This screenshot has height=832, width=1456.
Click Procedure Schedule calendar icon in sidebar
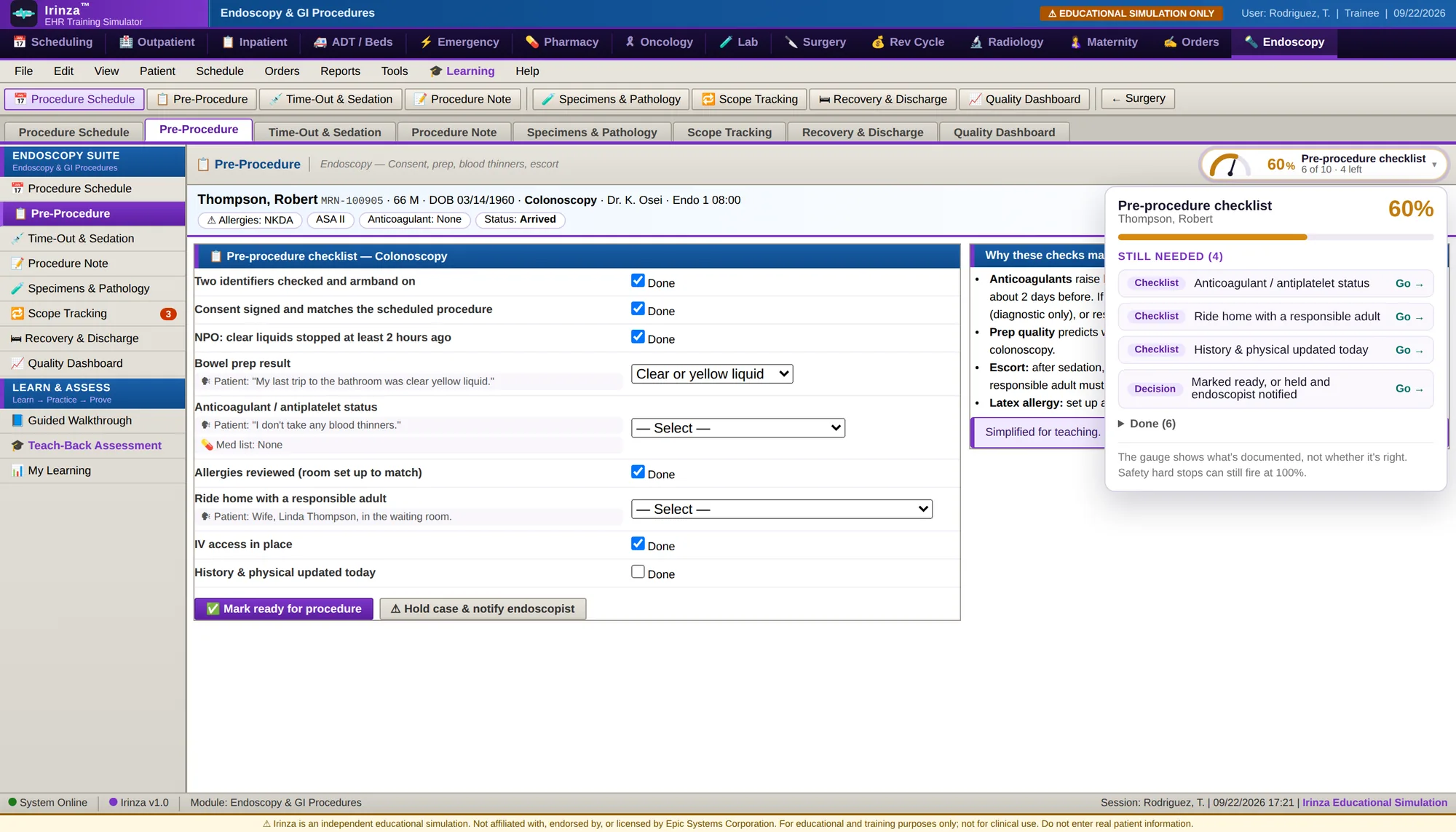coord(17,189)
